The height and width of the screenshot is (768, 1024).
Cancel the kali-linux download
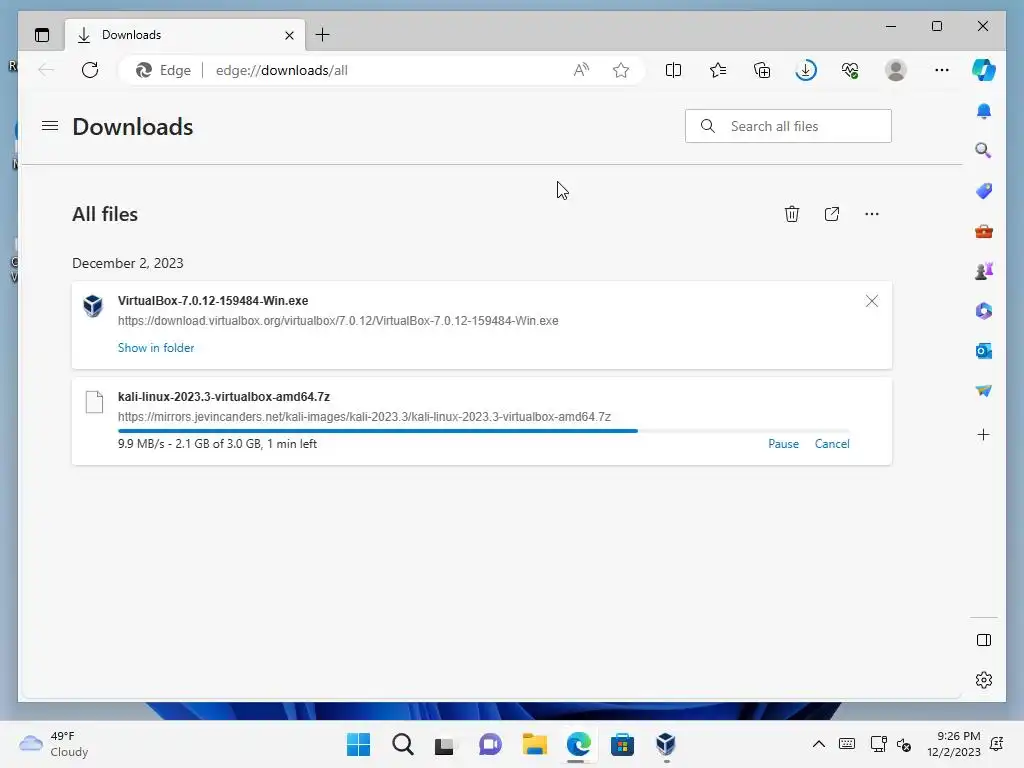tap(832, 444)
